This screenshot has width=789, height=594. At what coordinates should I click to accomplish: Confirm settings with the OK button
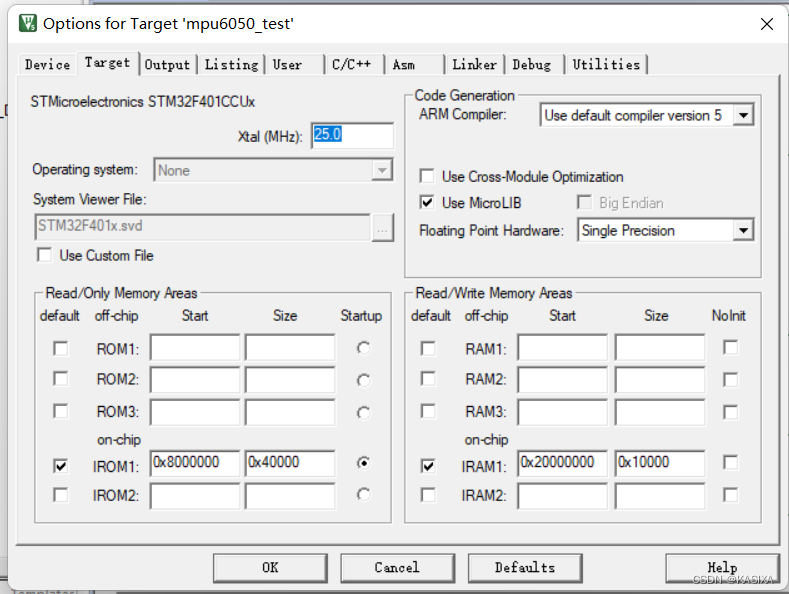tap(270, 568)
